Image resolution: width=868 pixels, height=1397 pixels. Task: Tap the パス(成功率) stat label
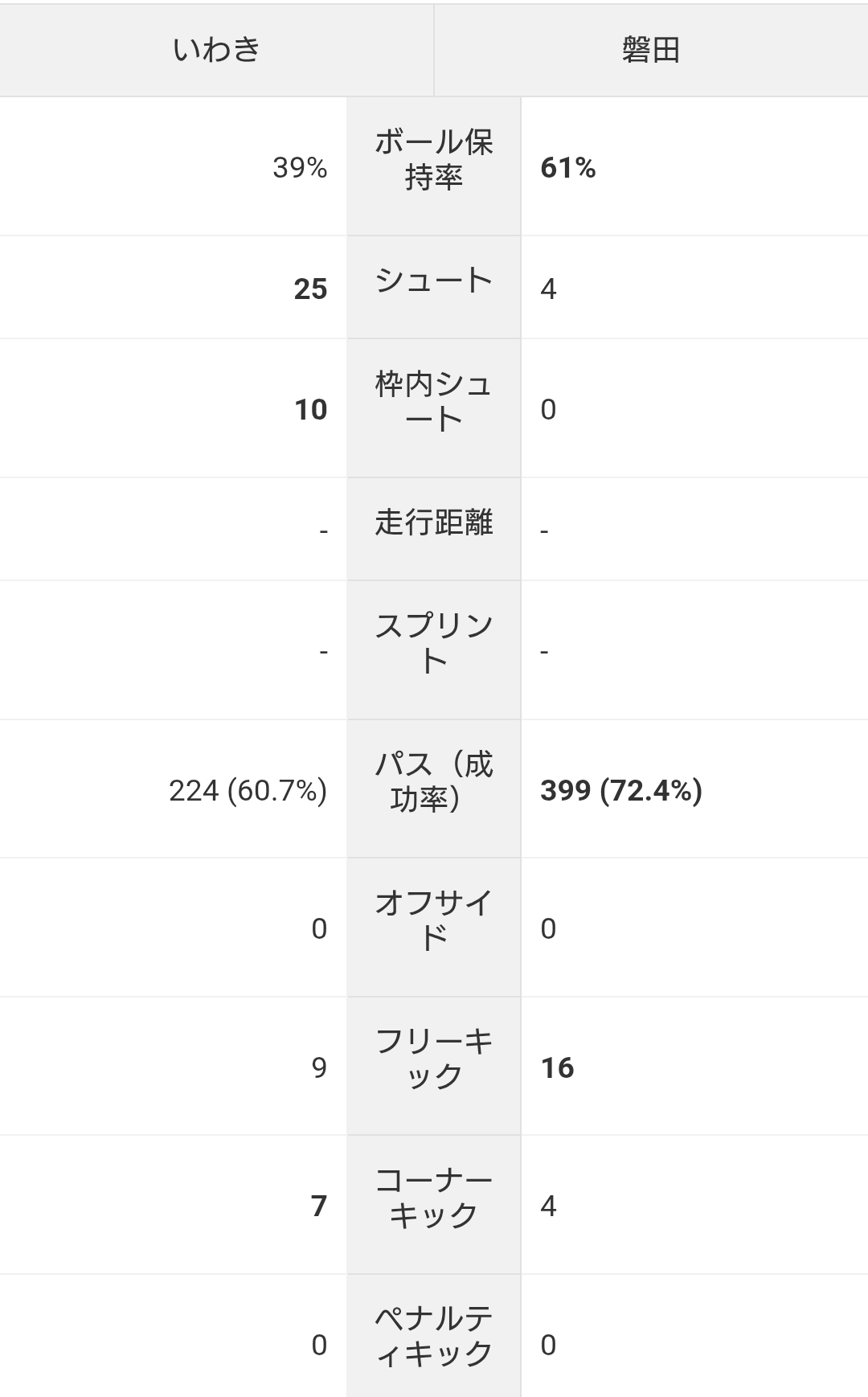point(434,782)
